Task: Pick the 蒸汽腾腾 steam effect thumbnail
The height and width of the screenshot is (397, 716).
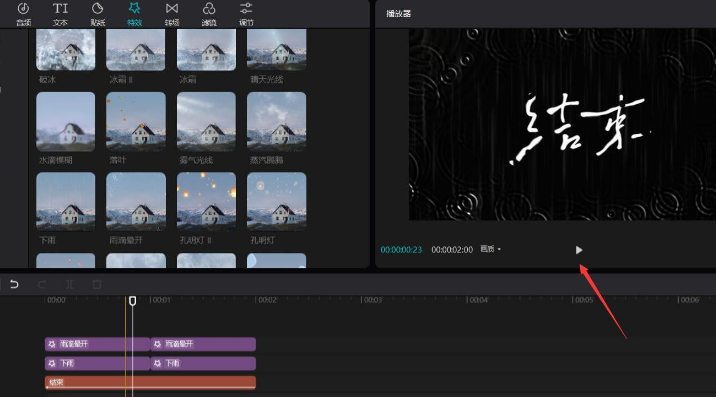Action: coord(277,122)
